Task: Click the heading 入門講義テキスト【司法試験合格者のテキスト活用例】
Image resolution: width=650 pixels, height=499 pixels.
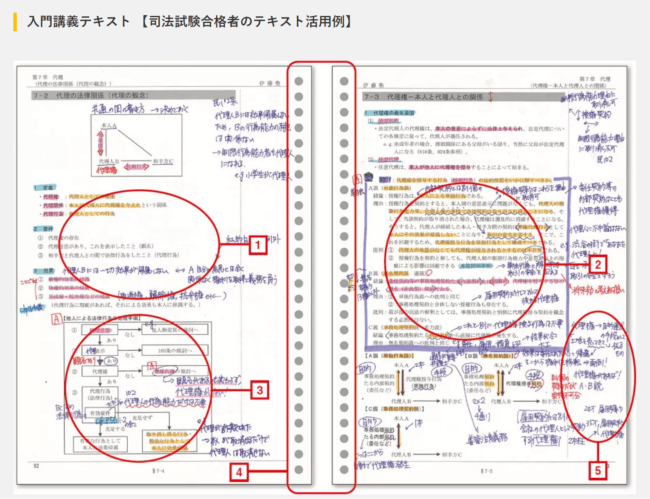Action: (x=190, y=22)
